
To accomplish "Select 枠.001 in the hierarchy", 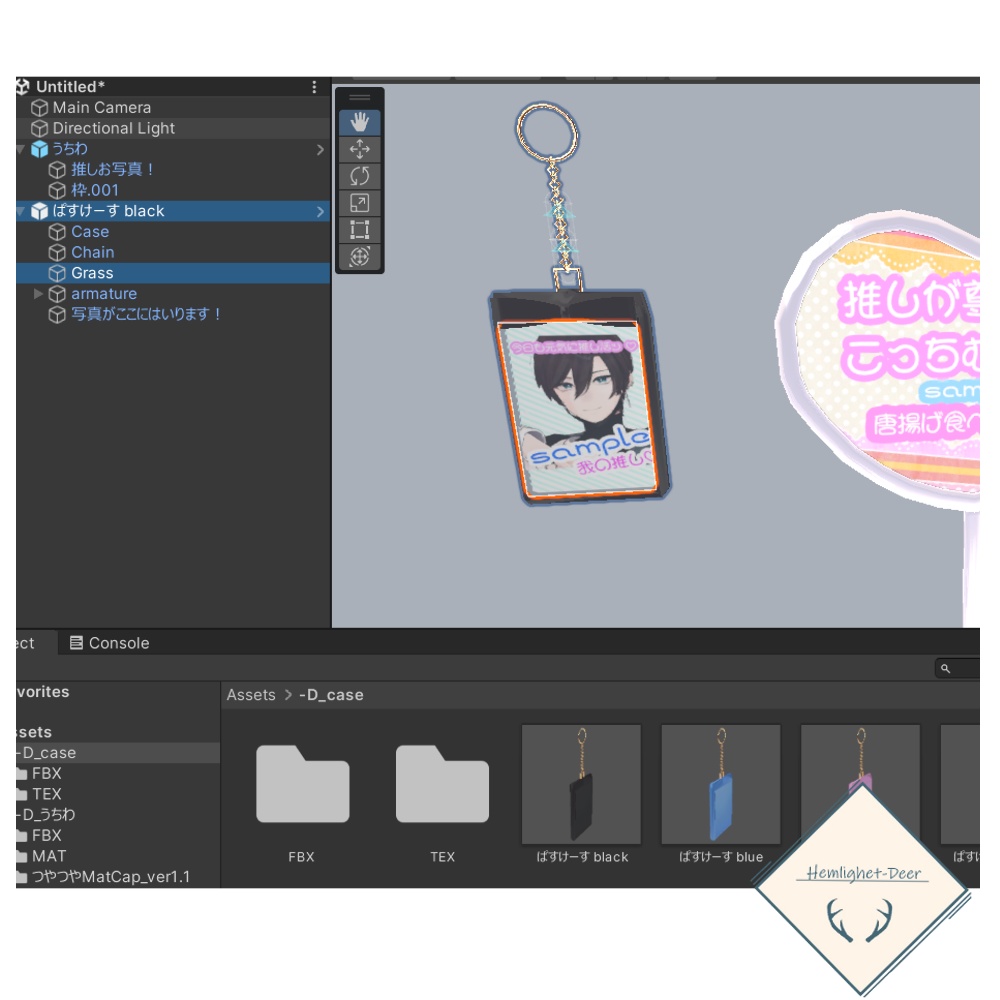I will click(172, 190).
